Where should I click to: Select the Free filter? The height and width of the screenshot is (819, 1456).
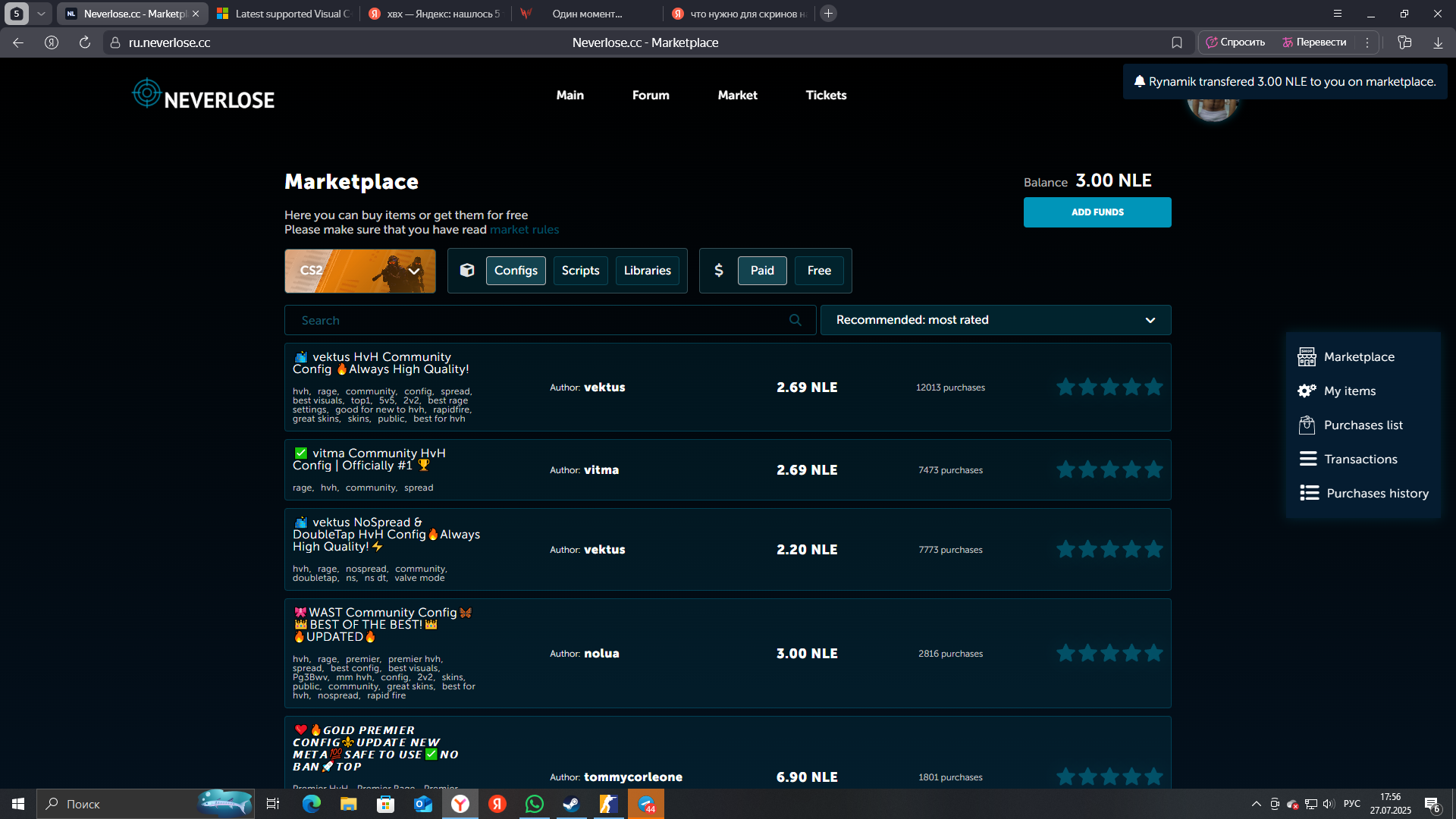(819, 271)
